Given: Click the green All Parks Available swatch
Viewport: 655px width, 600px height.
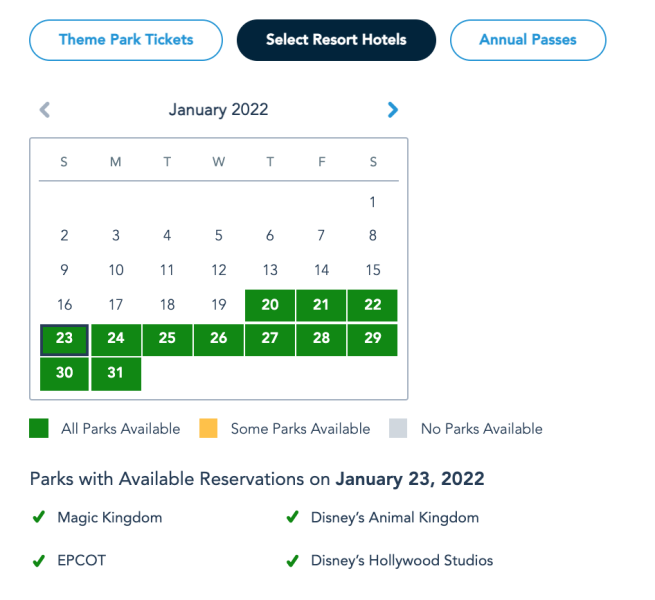Looking at the screenshot, I should pos(39,429).
